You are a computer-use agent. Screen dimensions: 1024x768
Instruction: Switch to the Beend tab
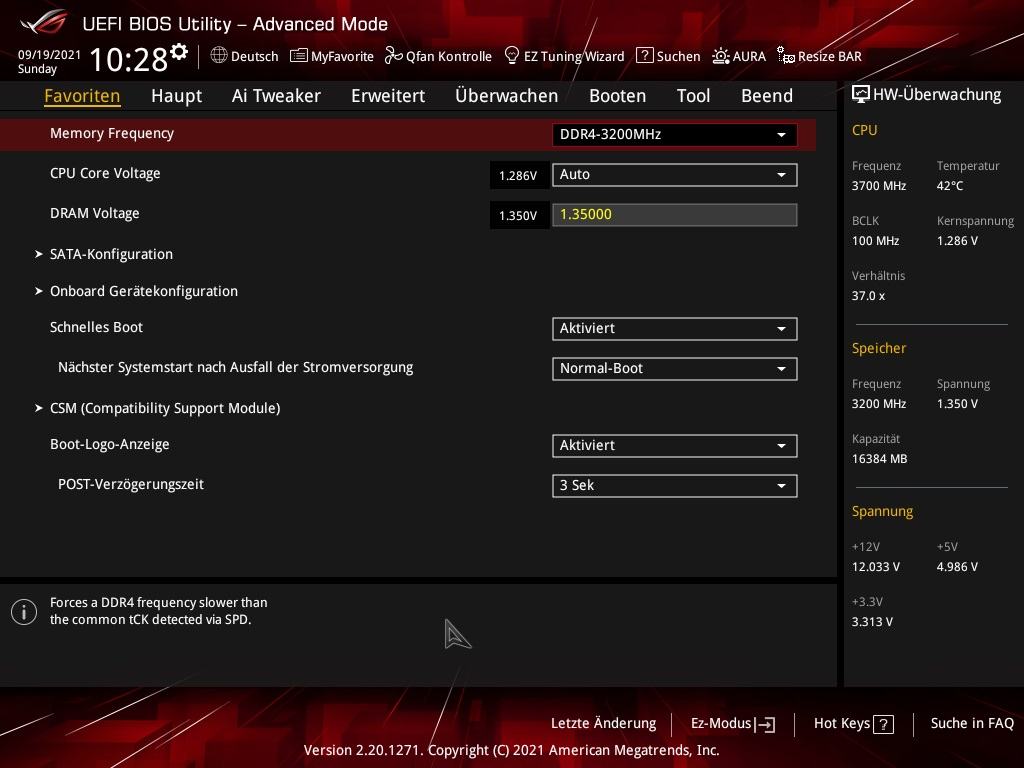tap(767, 96)
